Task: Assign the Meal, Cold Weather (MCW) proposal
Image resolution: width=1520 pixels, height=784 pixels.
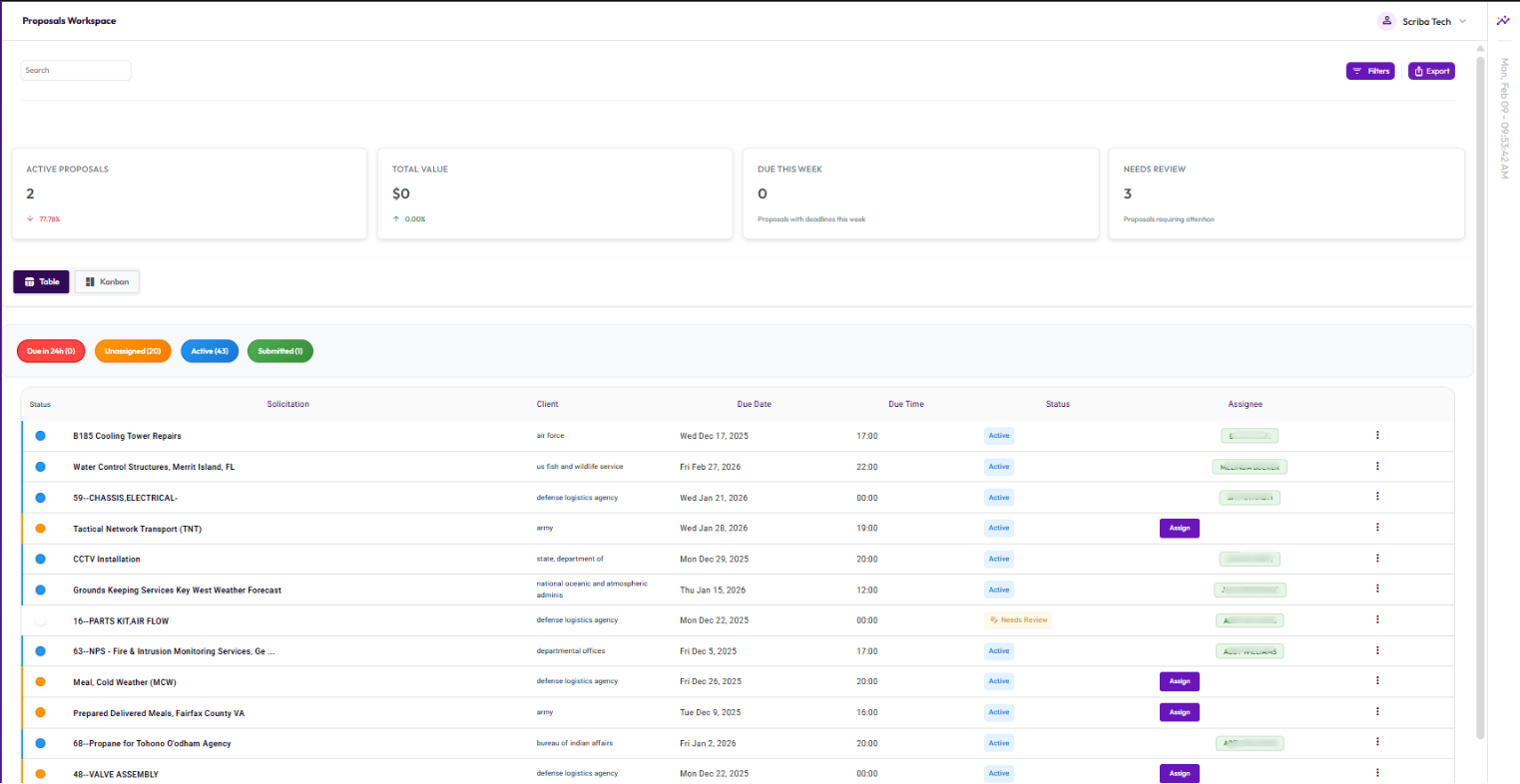Action: [x=1180, y=681]
